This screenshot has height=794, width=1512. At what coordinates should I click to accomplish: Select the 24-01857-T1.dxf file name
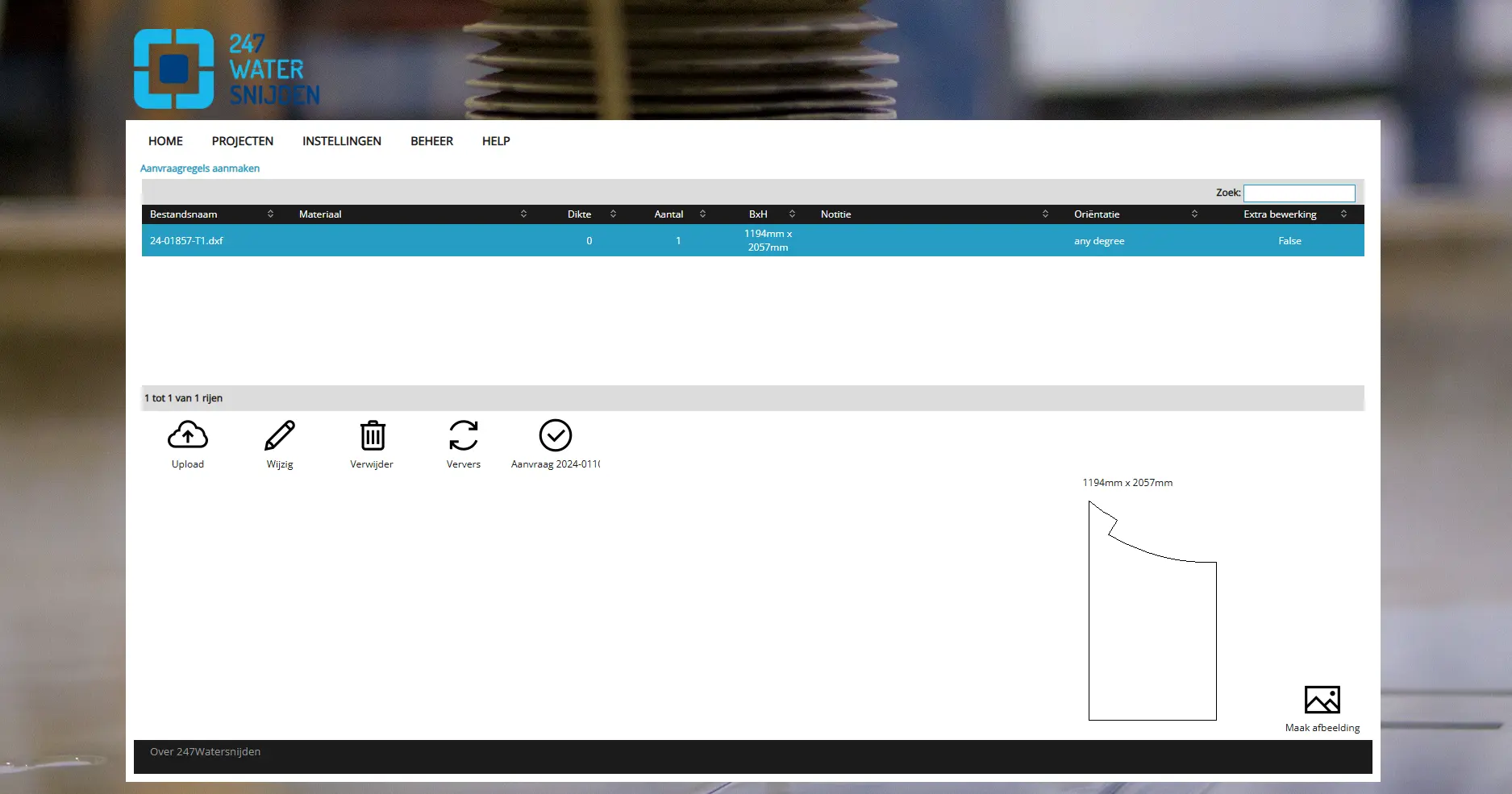click(186, 241)
